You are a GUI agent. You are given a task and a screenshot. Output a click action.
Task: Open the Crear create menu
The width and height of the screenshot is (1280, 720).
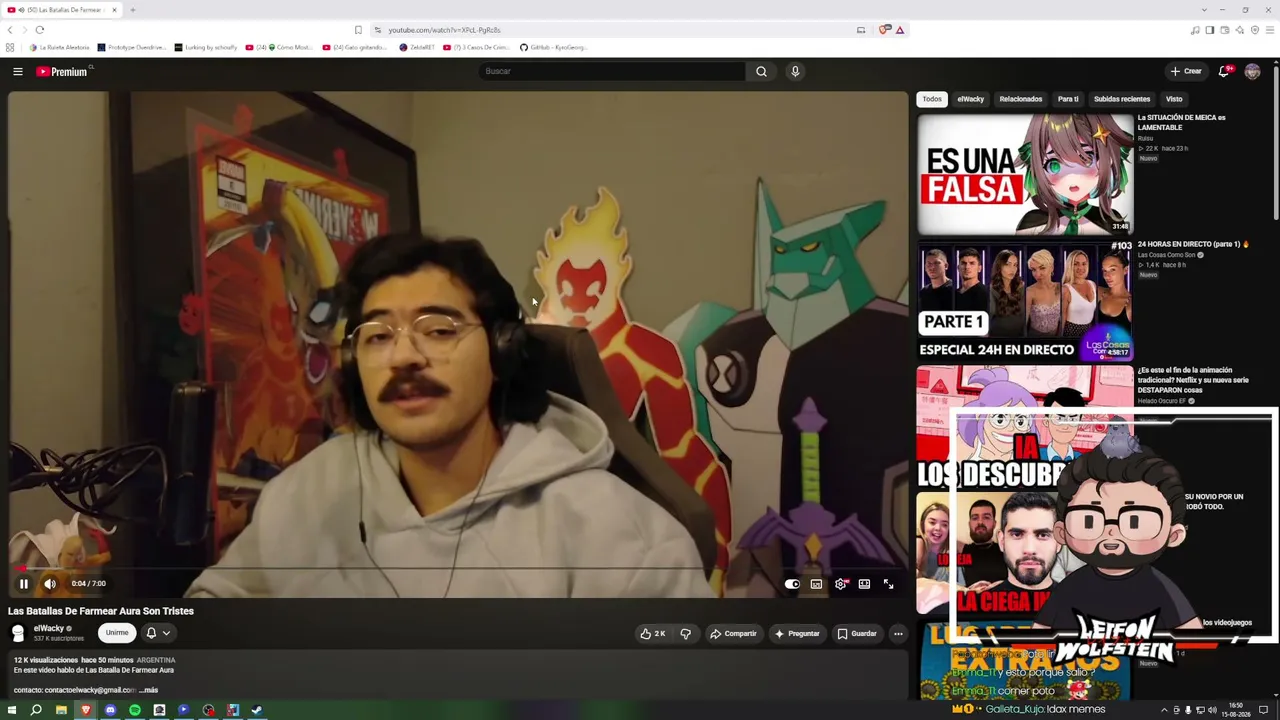(x=1186, y=71)
